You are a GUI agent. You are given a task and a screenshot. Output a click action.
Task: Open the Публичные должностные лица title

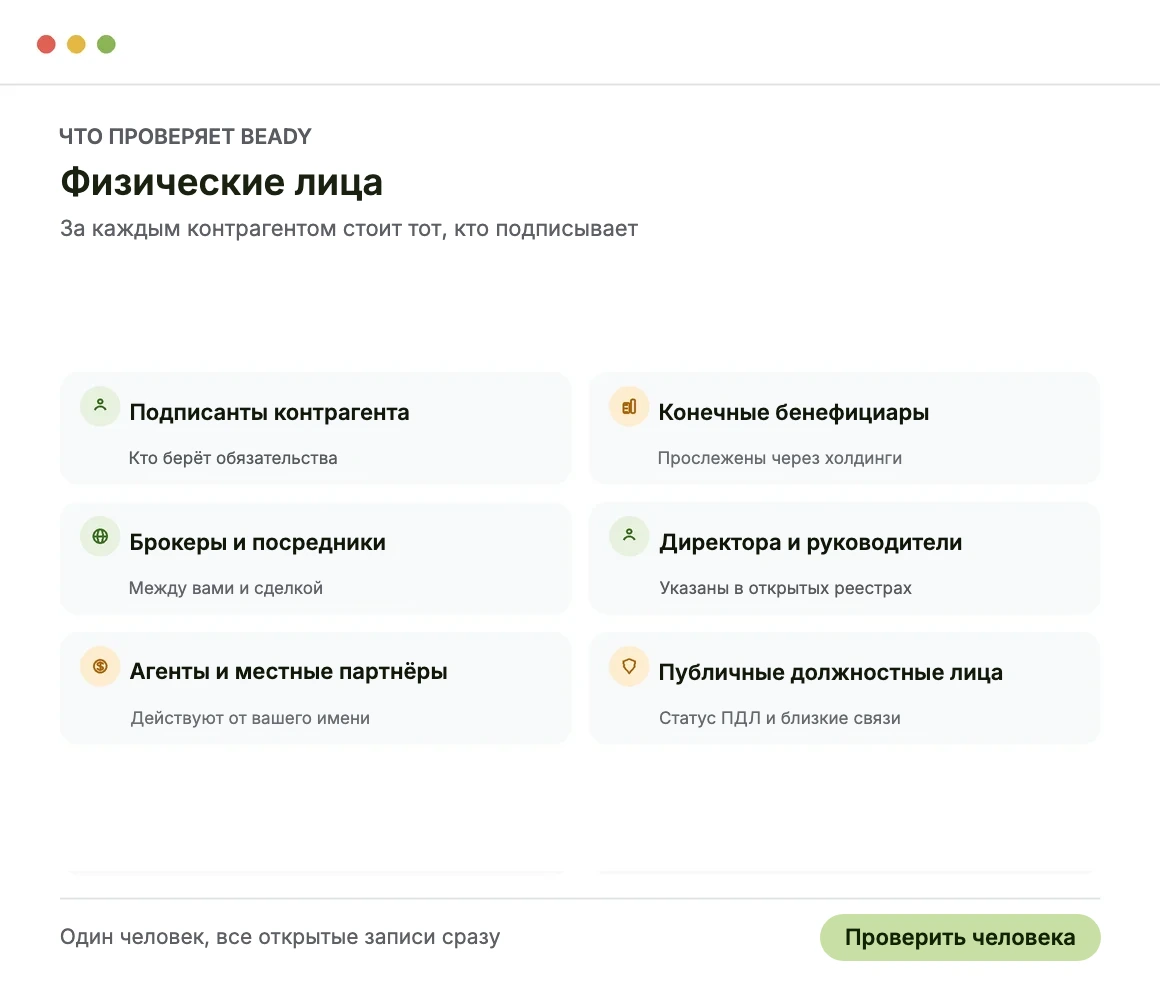click(x=831, y=672)
